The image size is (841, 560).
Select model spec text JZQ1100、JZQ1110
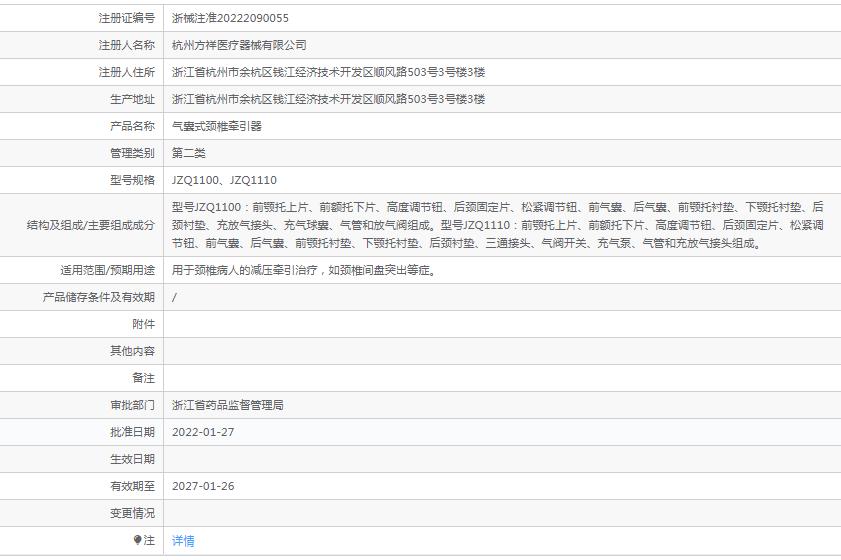(224, 180)
